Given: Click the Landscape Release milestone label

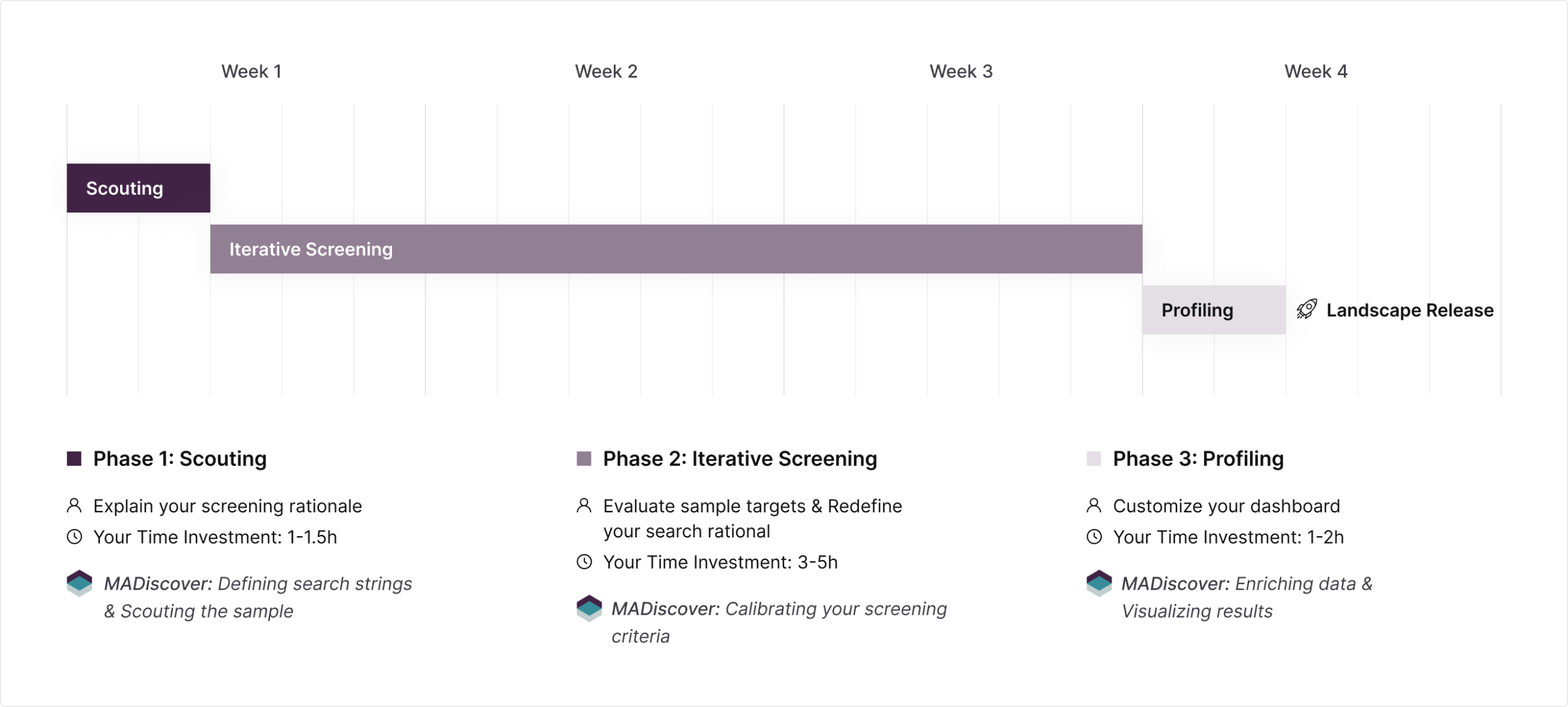Looking at the screenshot, I should pyautogui.click(x=1409, y=310).
